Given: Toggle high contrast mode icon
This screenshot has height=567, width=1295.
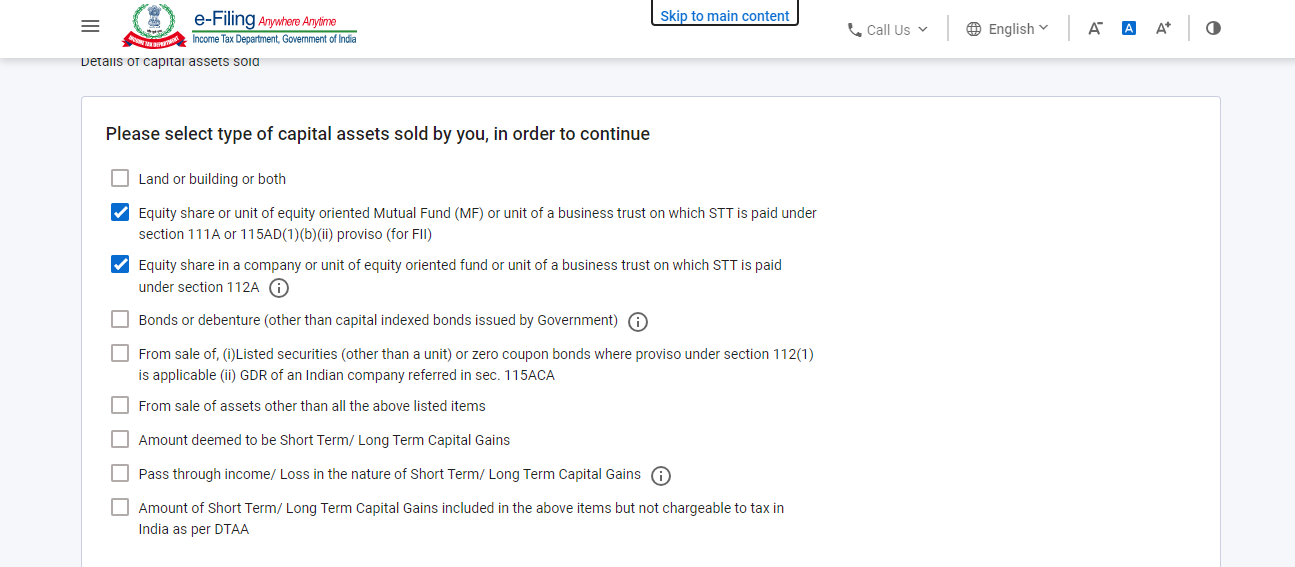Looking at the screenshot, I should pos(1213,28).
